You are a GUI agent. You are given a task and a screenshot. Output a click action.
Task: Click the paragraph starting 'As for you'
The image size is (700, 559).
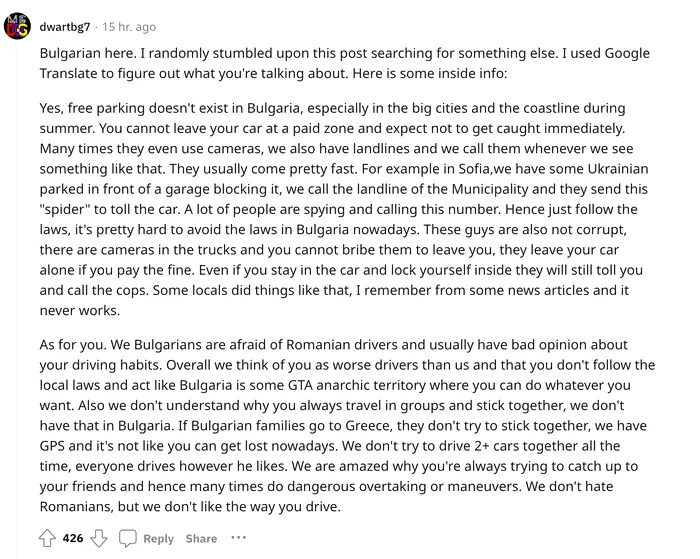point(347,426)
